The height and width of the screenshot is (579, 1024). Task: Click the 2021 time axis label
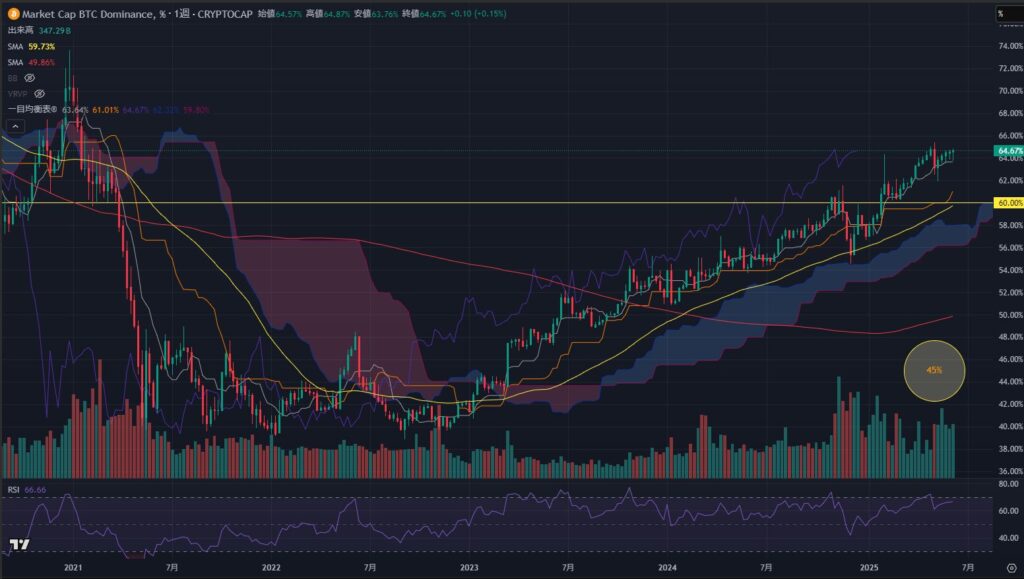coord(73,568)
